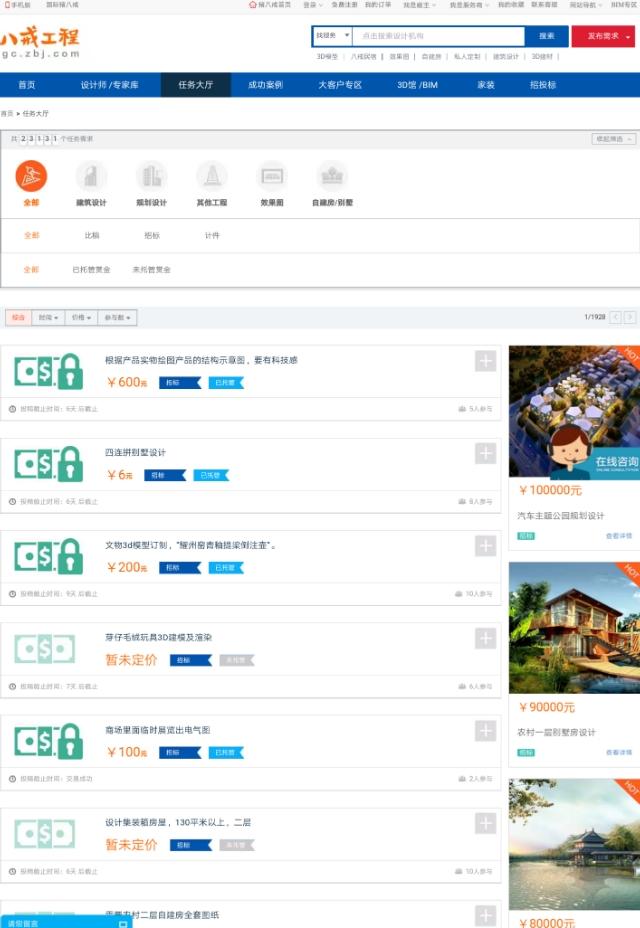Click the money-lock icon of the ¥200 task

(x=49, y=556)
